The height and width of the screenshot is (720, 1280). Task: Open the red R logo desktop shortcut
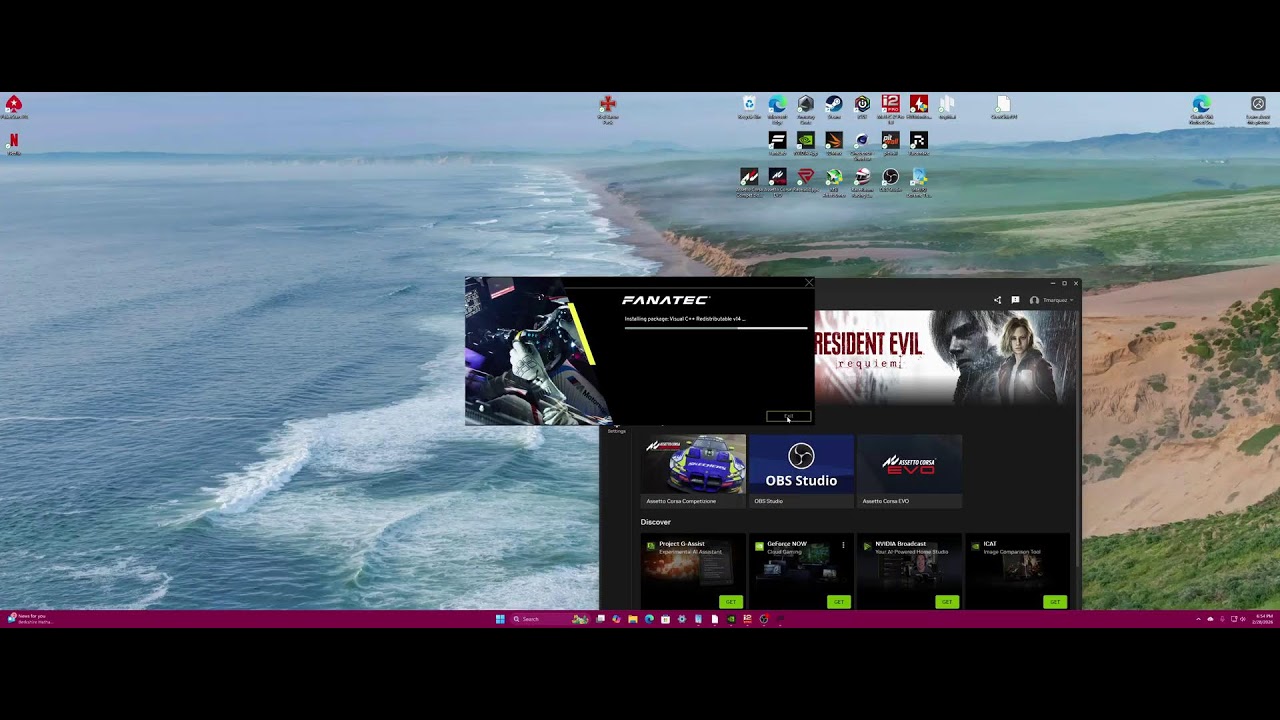pyautogui.click(x=805, y=180)
